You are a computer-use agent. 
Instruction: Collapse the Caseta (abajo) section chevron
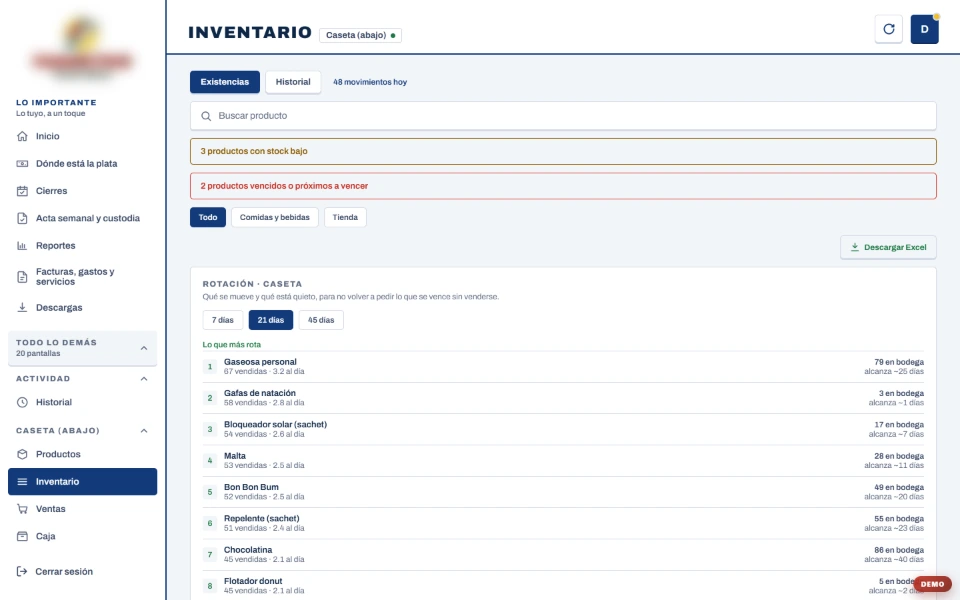pos(144,431)
